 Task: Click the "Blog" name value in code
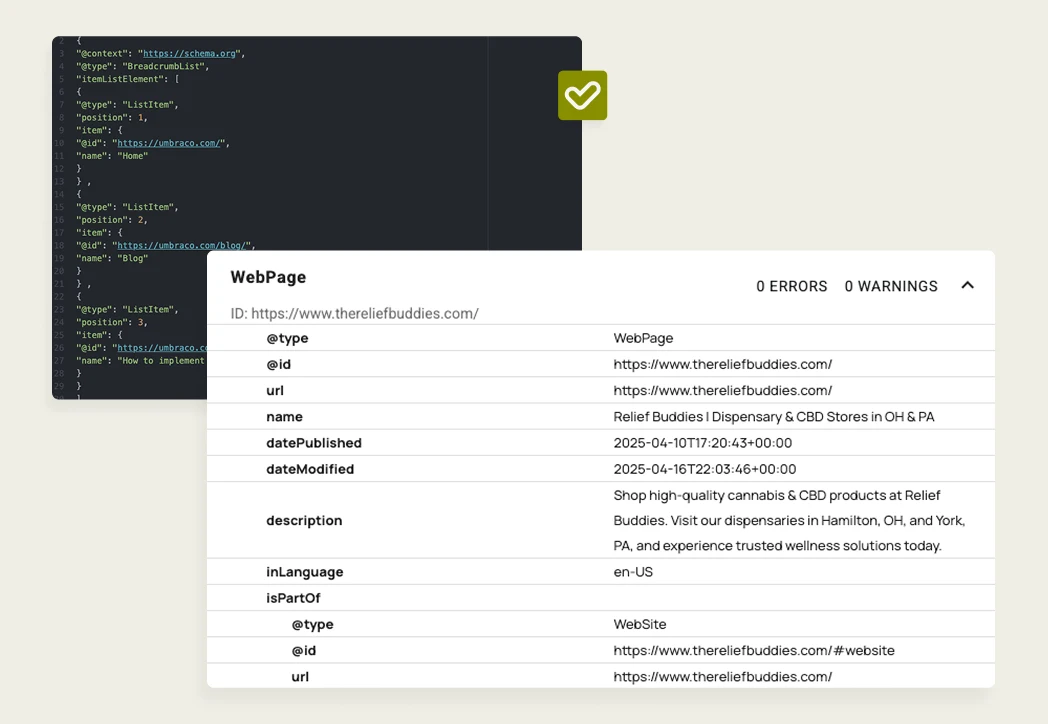point(133,258)
